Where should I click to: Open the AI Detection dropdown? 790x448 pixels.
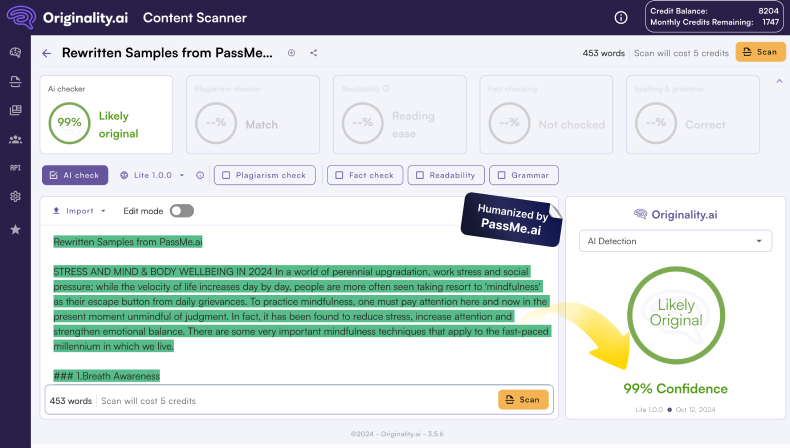coord(675,241)
